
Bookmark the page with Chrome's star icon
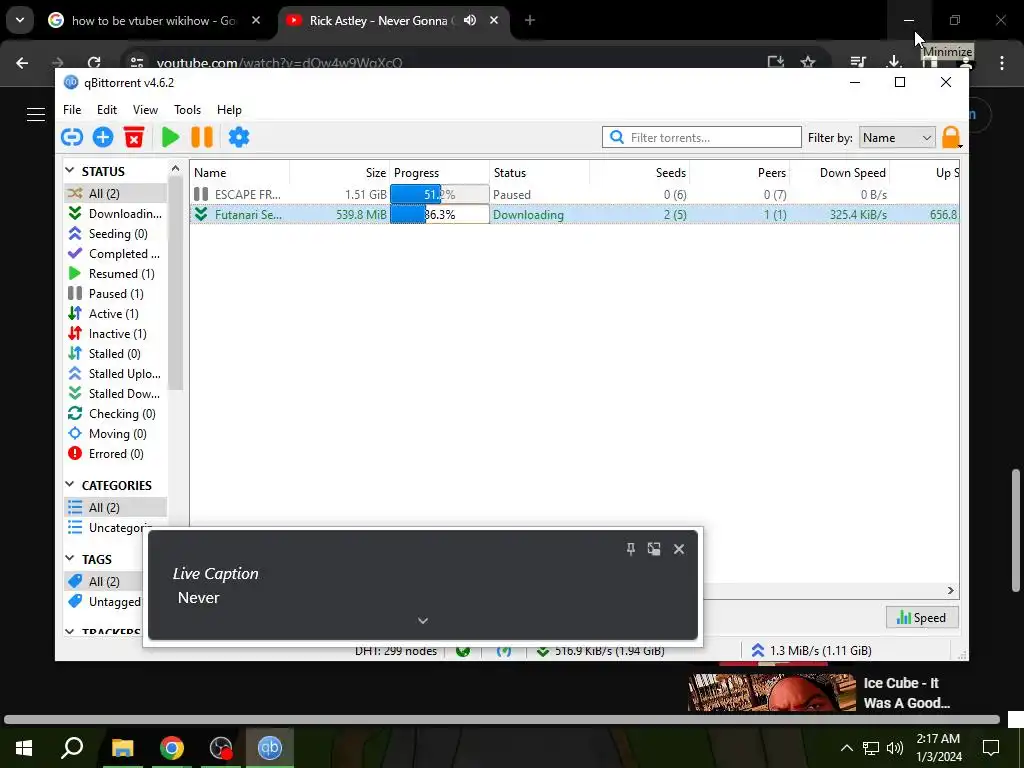point(808,63)
